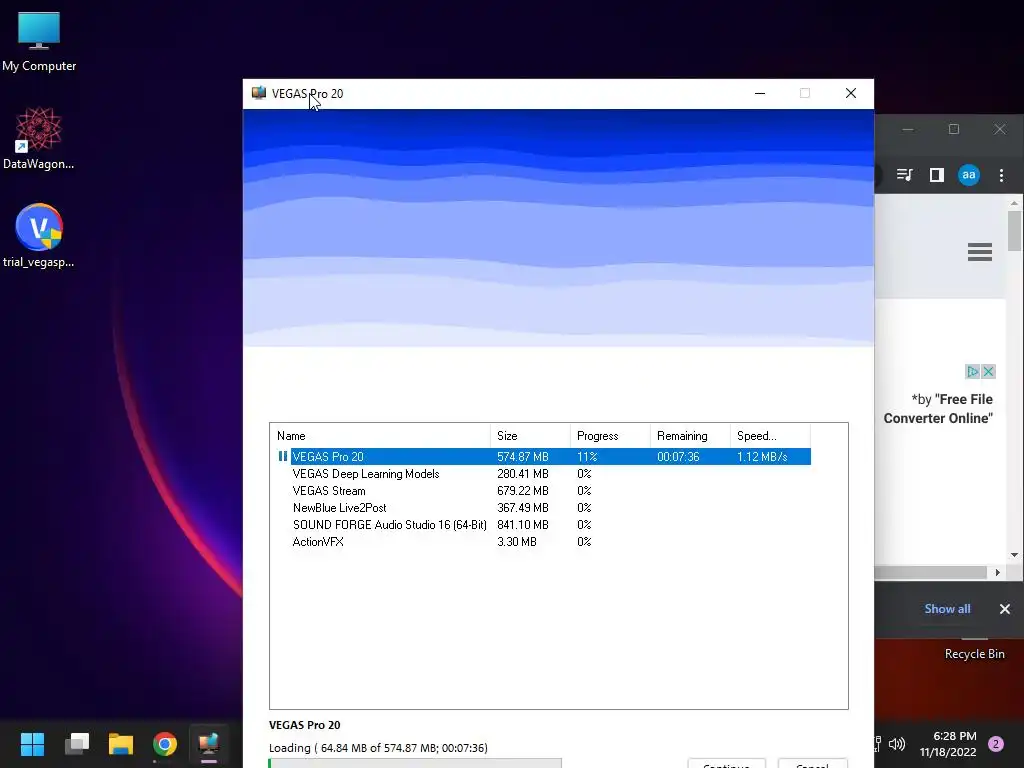The height and width of the screenshot is (768, 1024).
Task: Open the My Computer desktop icon
Action: 39,42
